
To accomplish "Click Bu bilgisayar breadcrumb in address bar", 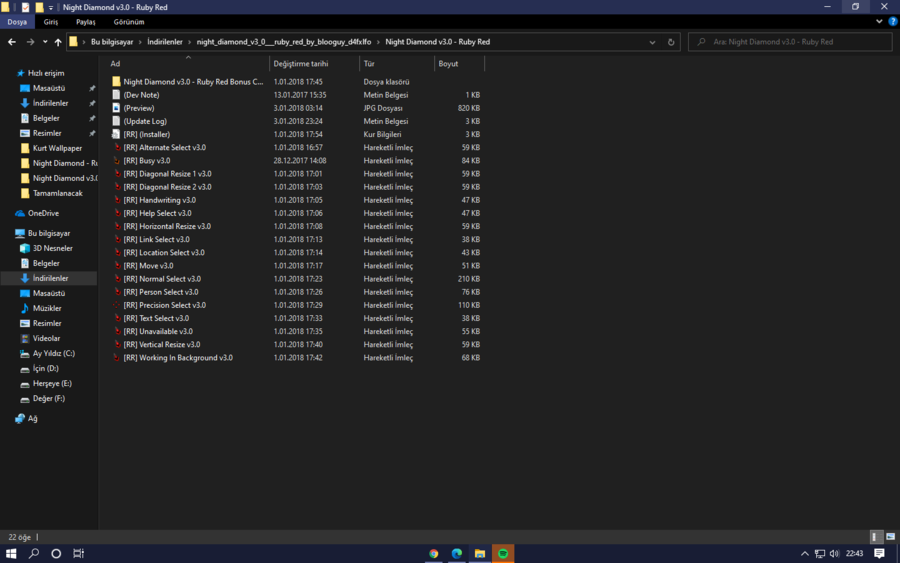I will pyautogui.click(x=112, y=42).
